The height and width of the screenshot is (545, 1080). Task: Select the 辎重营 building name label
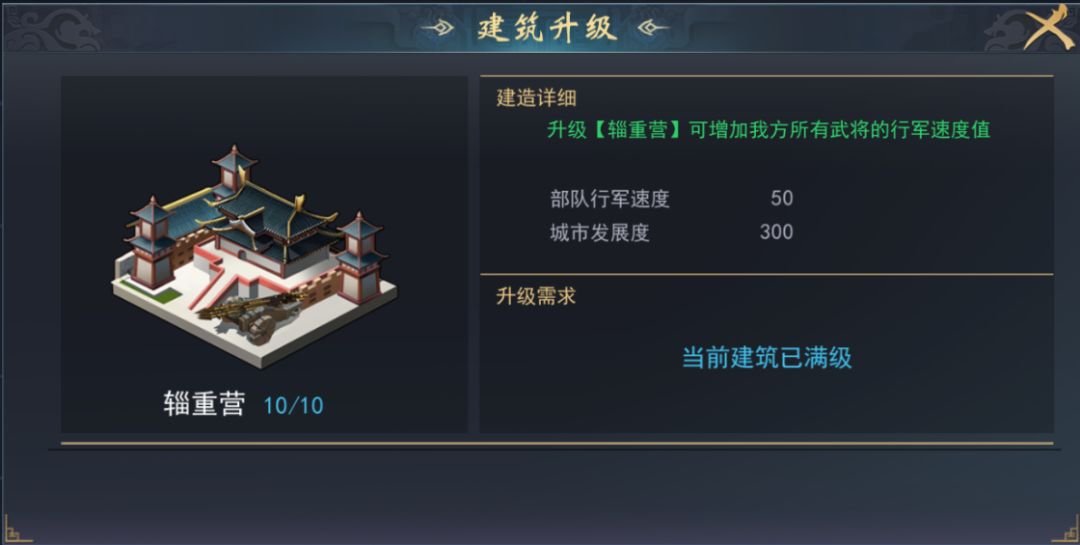point(204,404)
